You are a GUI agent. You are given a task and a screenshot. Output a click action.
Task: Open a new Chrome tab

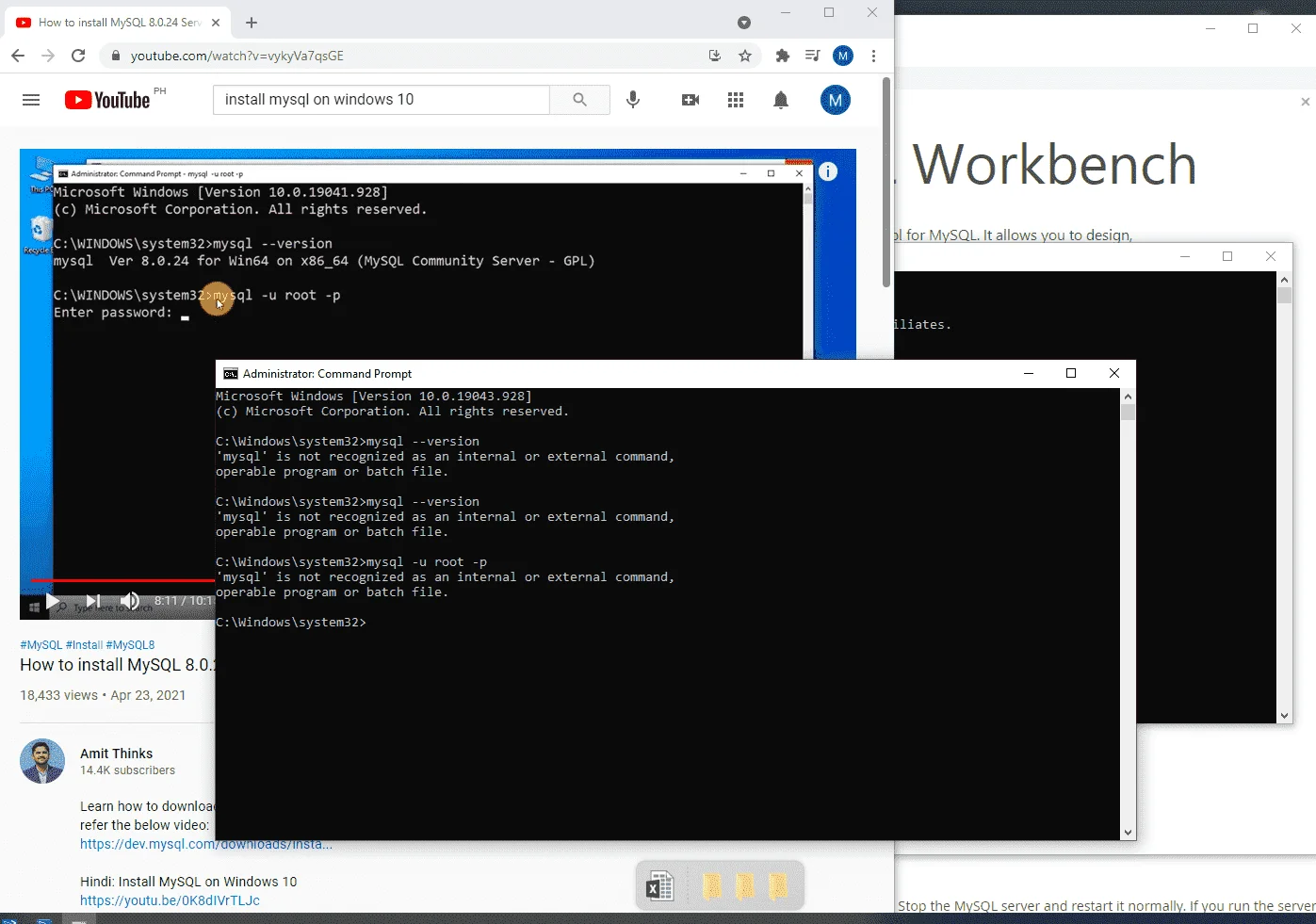click(x=252, y=23)
